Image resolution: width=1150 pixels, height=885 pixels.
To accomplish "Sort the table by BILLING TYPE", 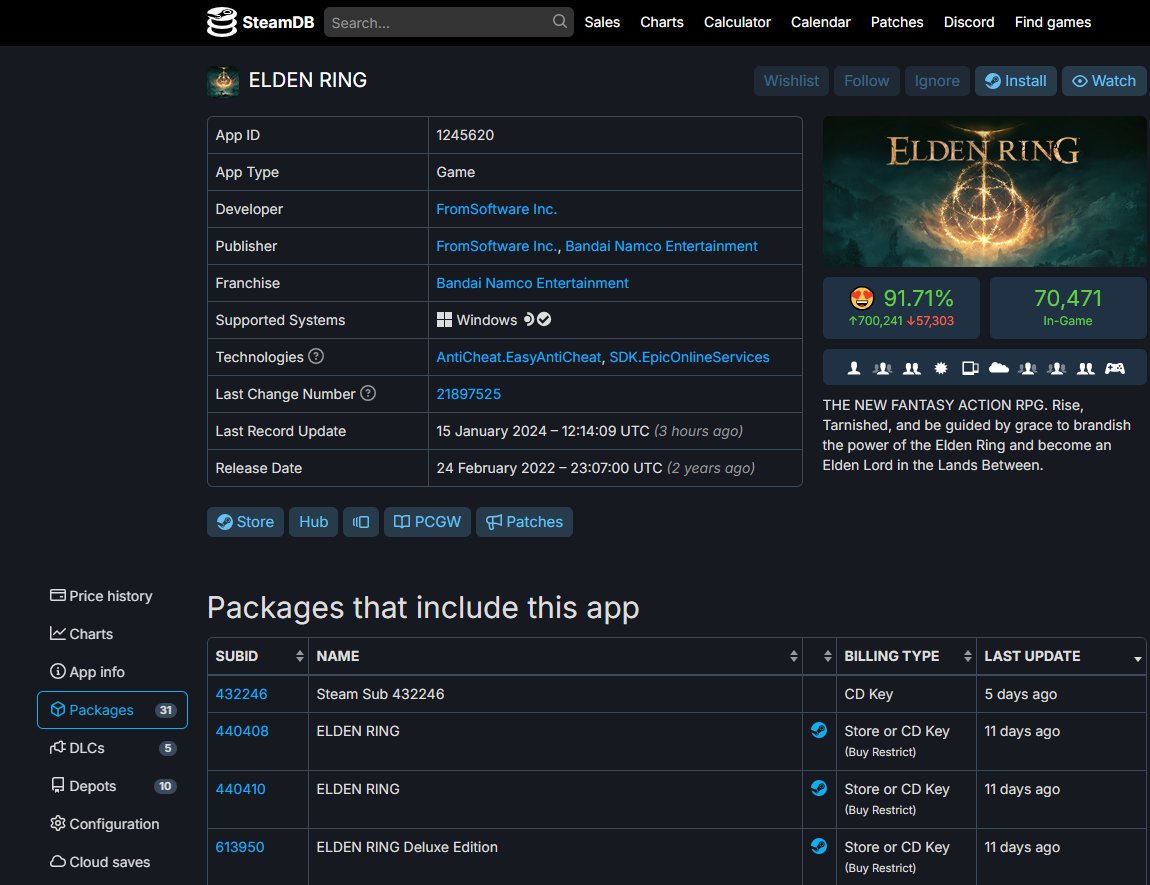I will 906,656.
